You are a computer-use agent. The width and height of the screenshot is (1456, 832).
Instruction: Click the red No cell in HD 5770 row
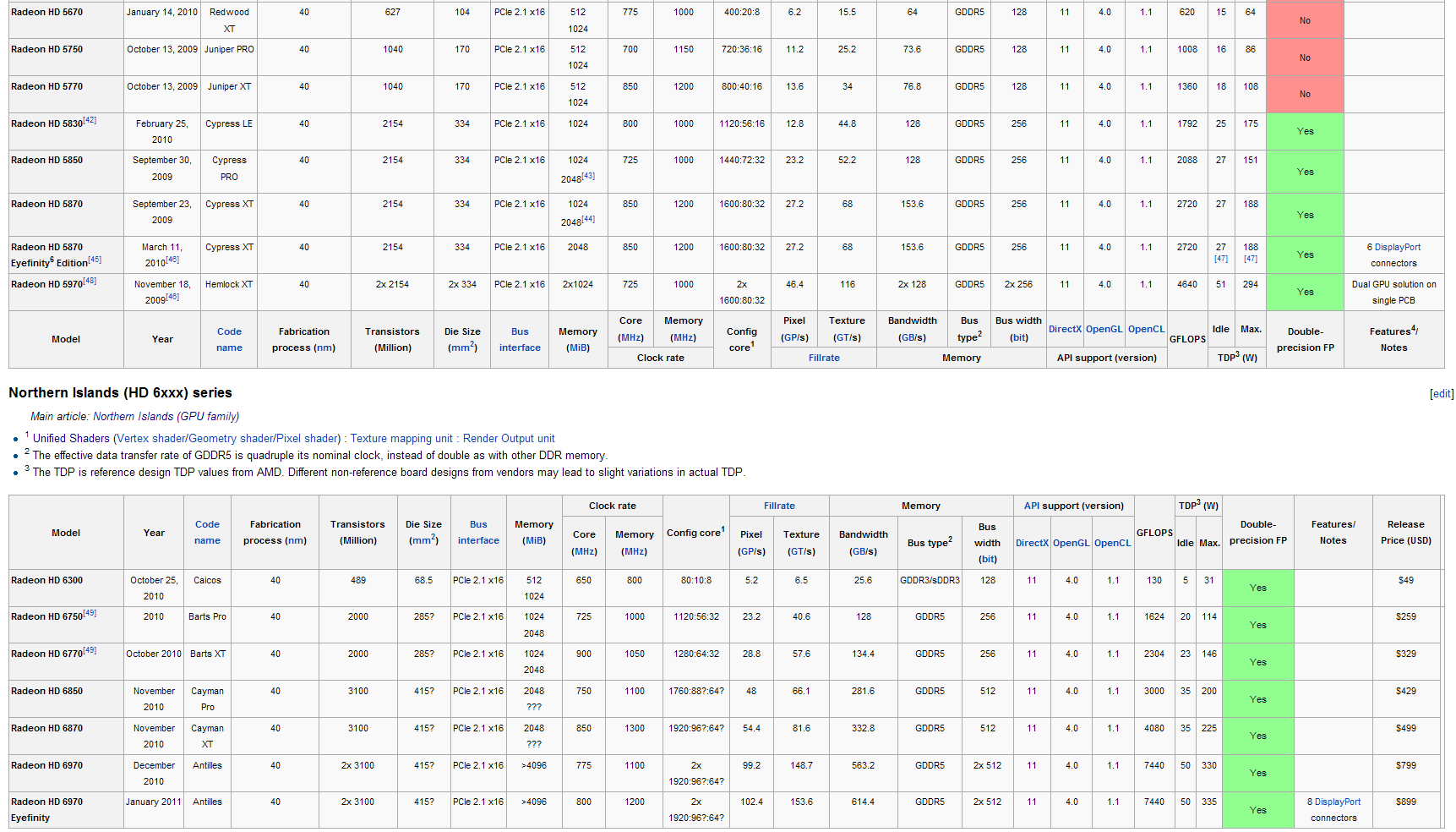1305,95
